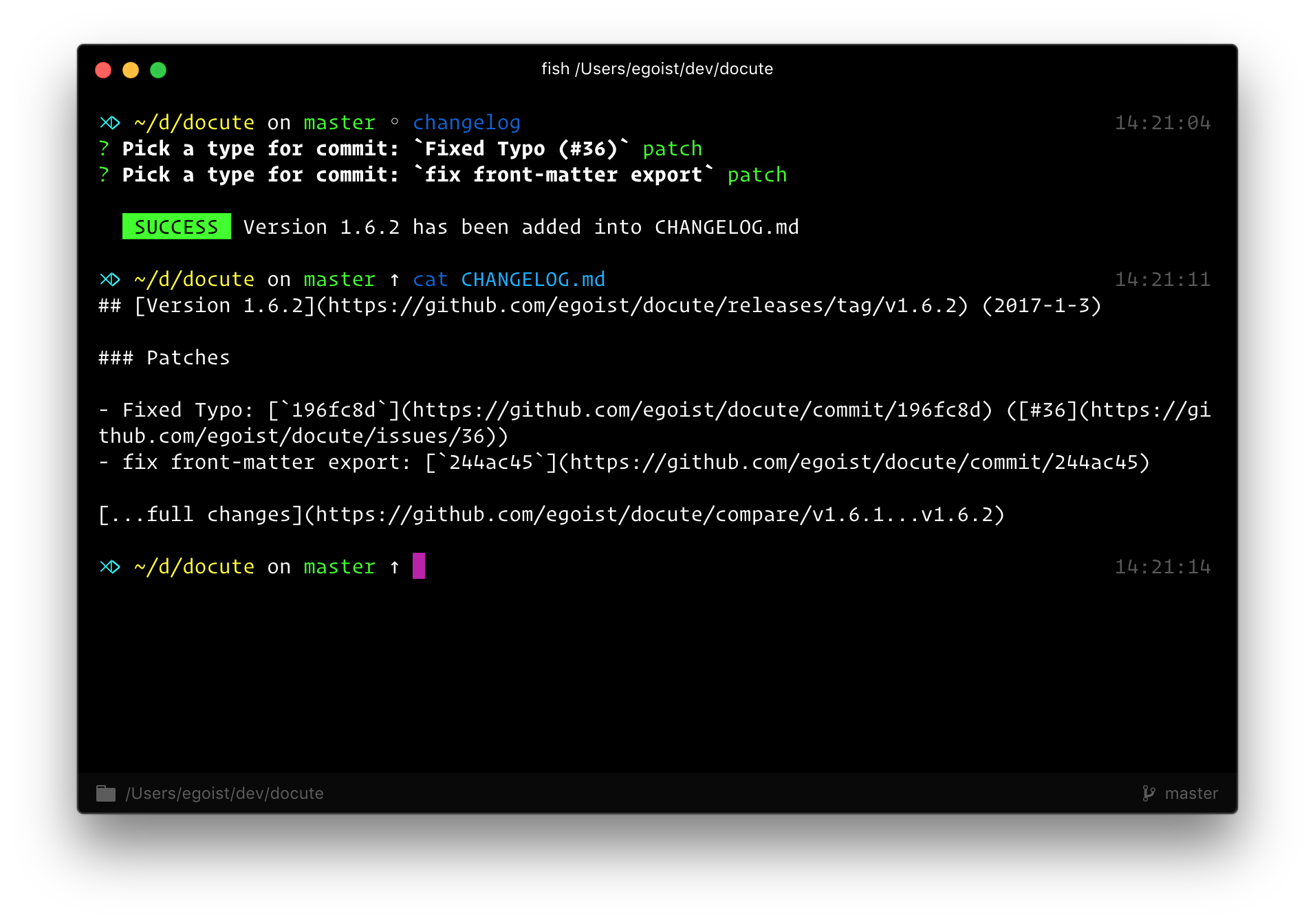
Task: Click the timestamp 14:21:14
Action: (x=1162, y=566)
